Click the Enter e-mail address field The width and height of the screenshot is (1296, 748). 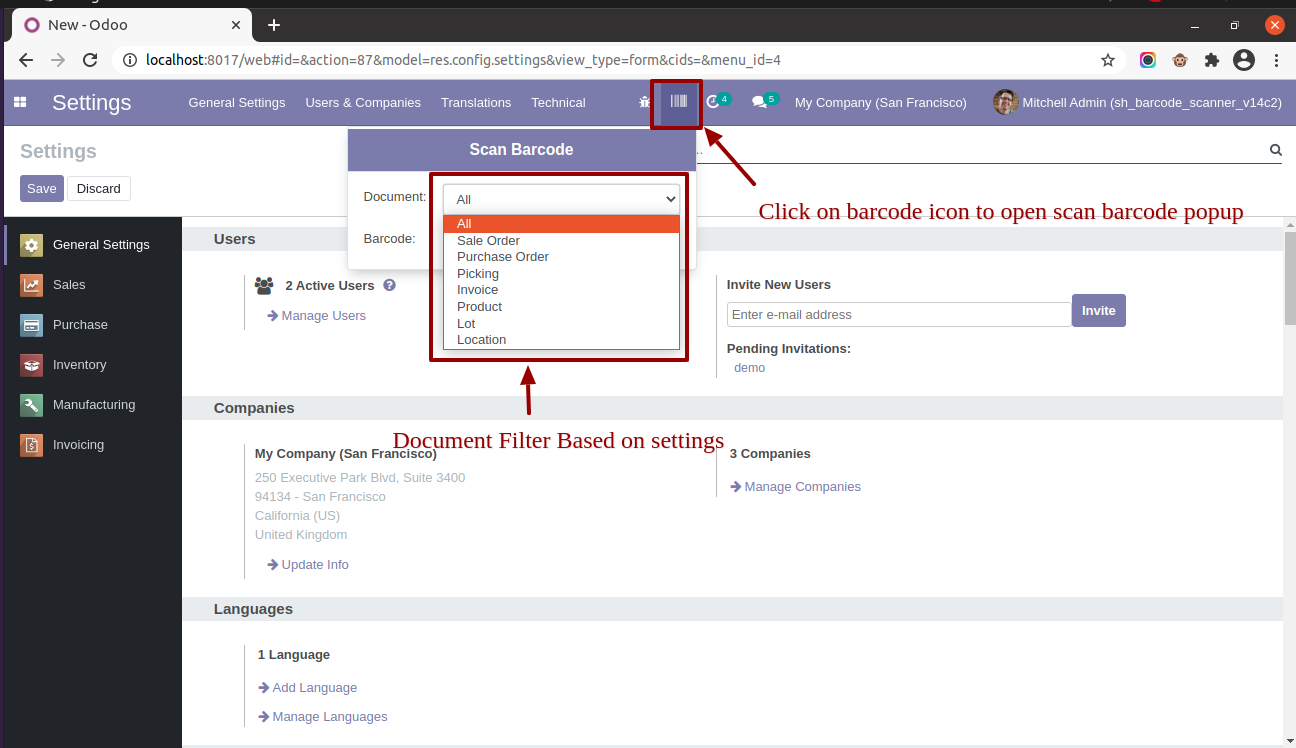click(x=899, y=314)
